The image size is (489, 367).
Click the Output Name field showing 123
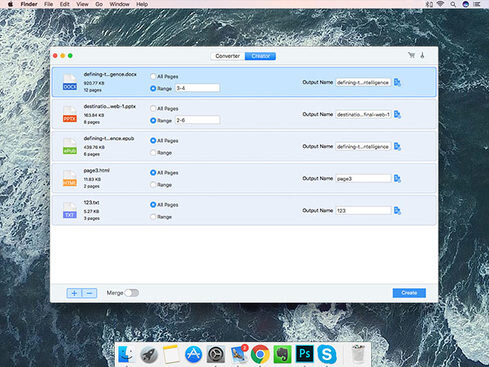(x=363, y=211)
